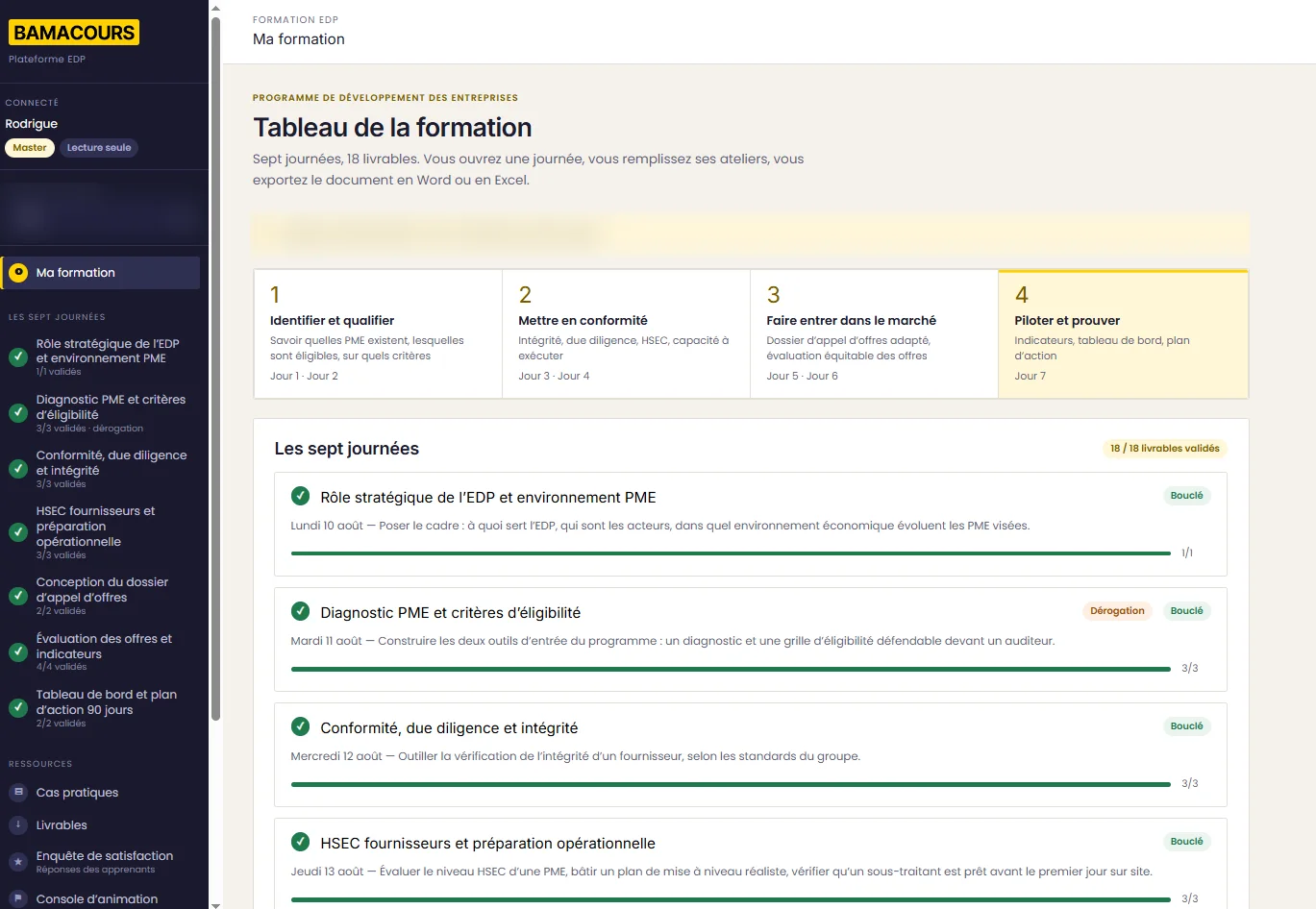This screenshot has width=1316, height=909.
Task: Click the "Les sept journées" heading
Action: click(347, 449)
